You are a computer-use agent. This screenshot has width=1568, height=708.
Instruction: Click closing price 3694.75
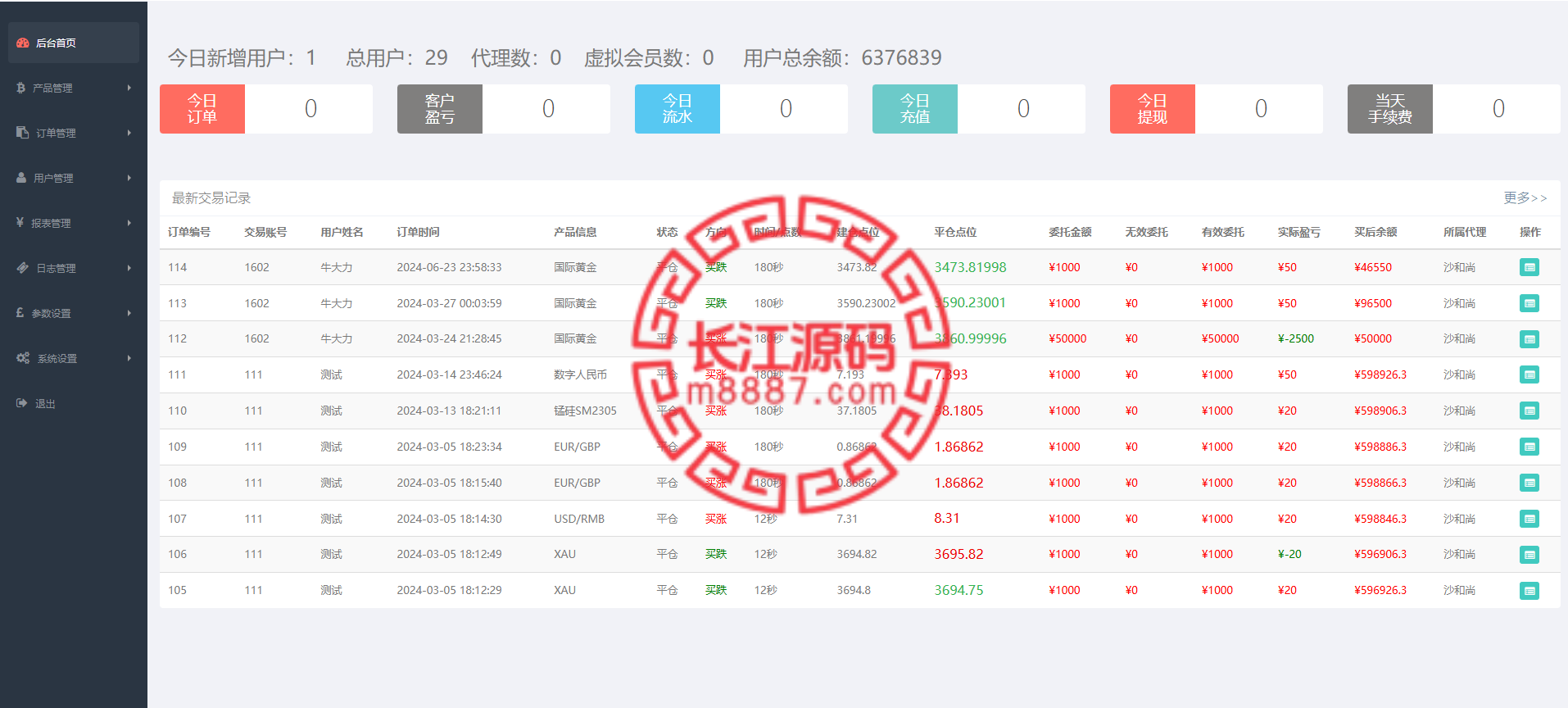958,590
